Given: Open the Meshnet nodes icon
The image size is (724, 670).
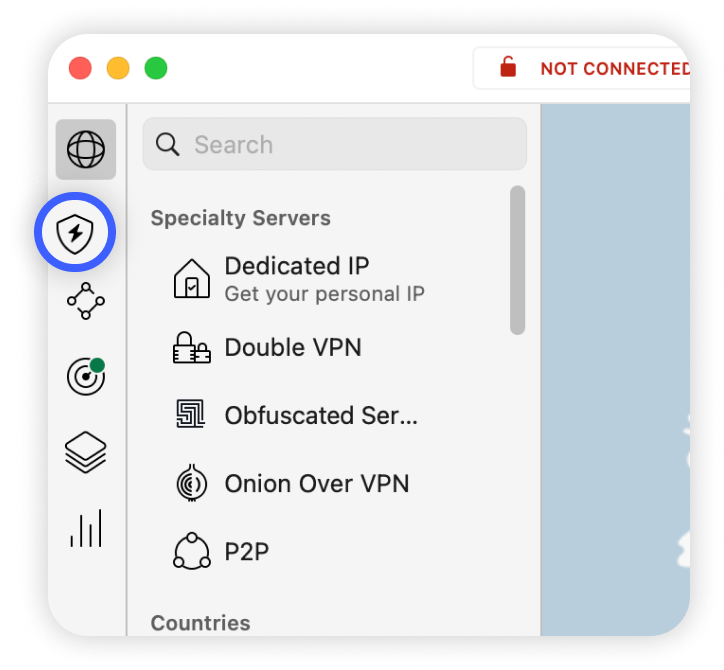Looking at the screenshot, I should tap(86, 301).
